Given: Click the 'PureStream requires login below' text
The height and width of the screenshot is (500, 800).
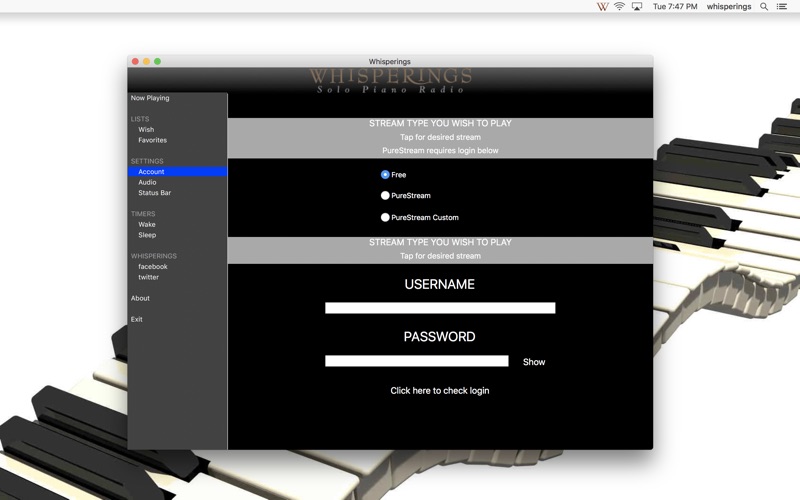Looking at the screenshot, I should (440, 151).
